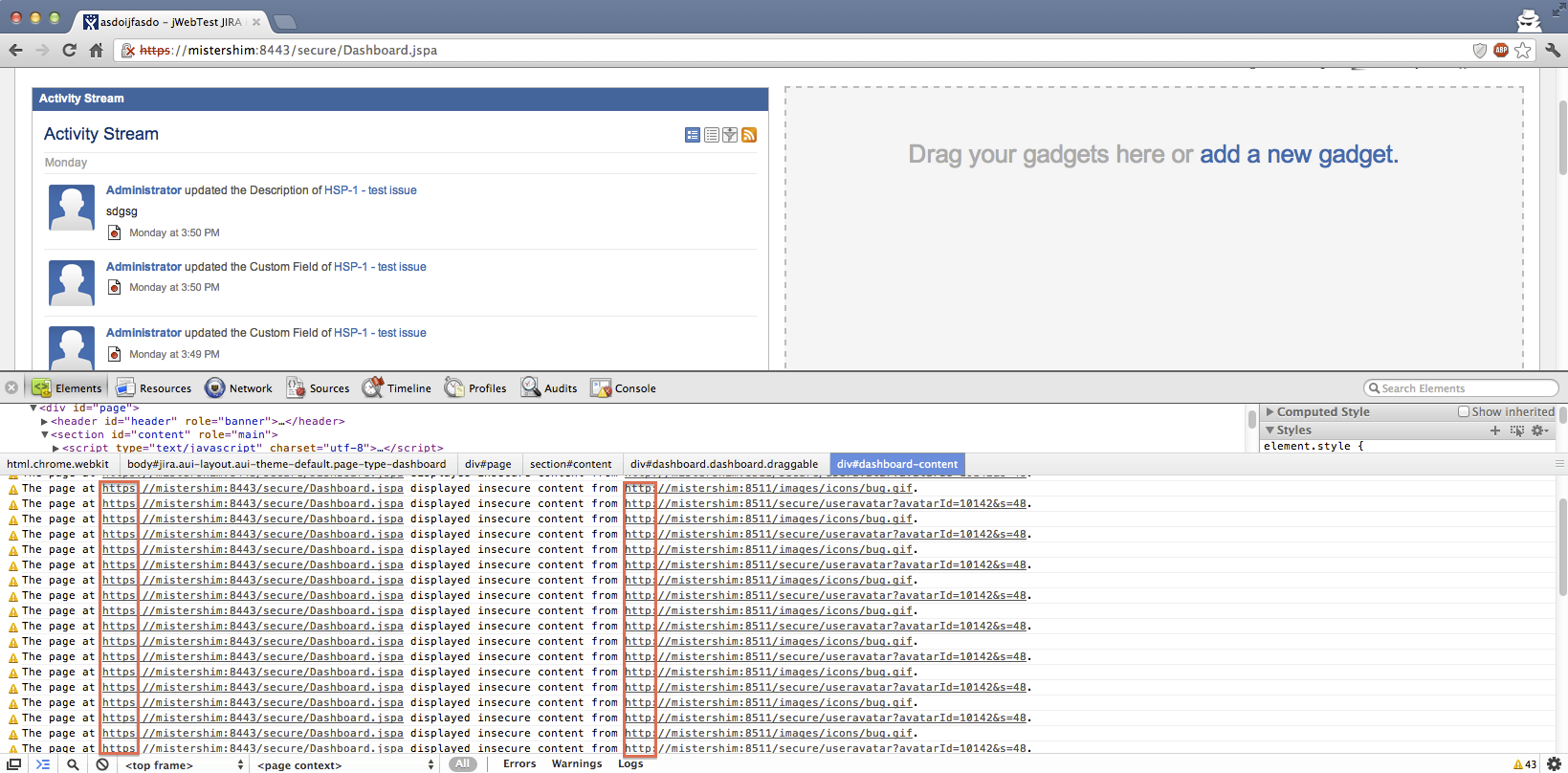Expand the Computed Style section
Viewport: 1568px width, 773px height.
coord(1270,412)
